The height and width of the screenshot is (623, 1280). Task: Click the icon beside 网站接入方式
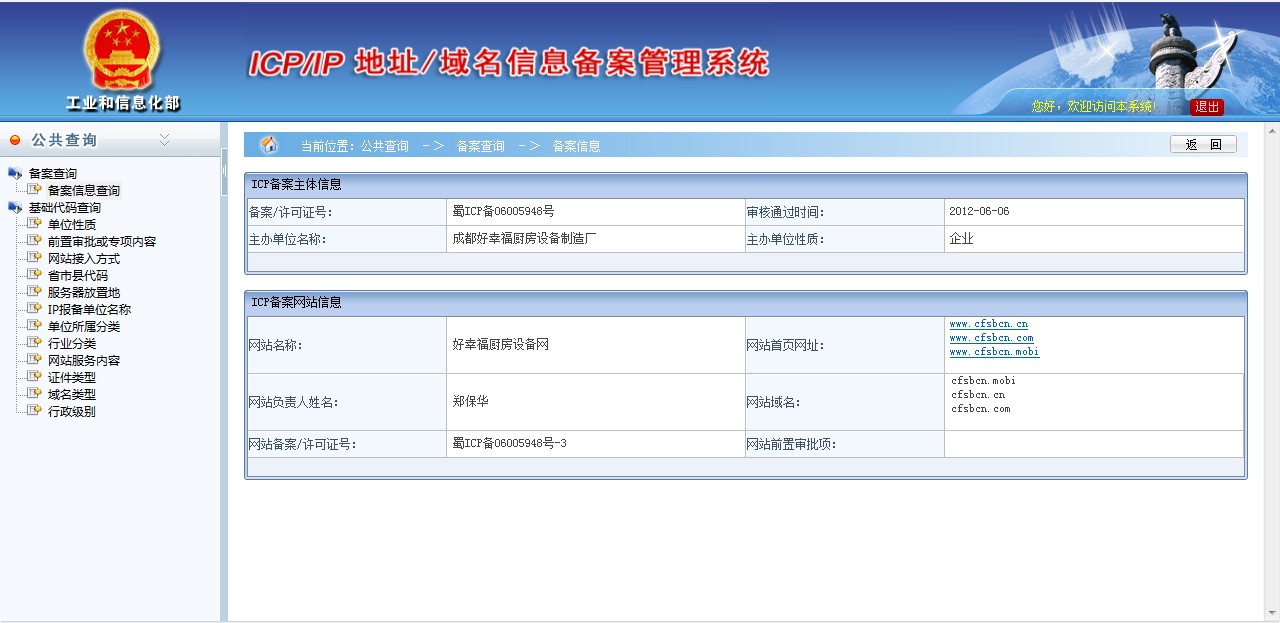pos(35,258)
